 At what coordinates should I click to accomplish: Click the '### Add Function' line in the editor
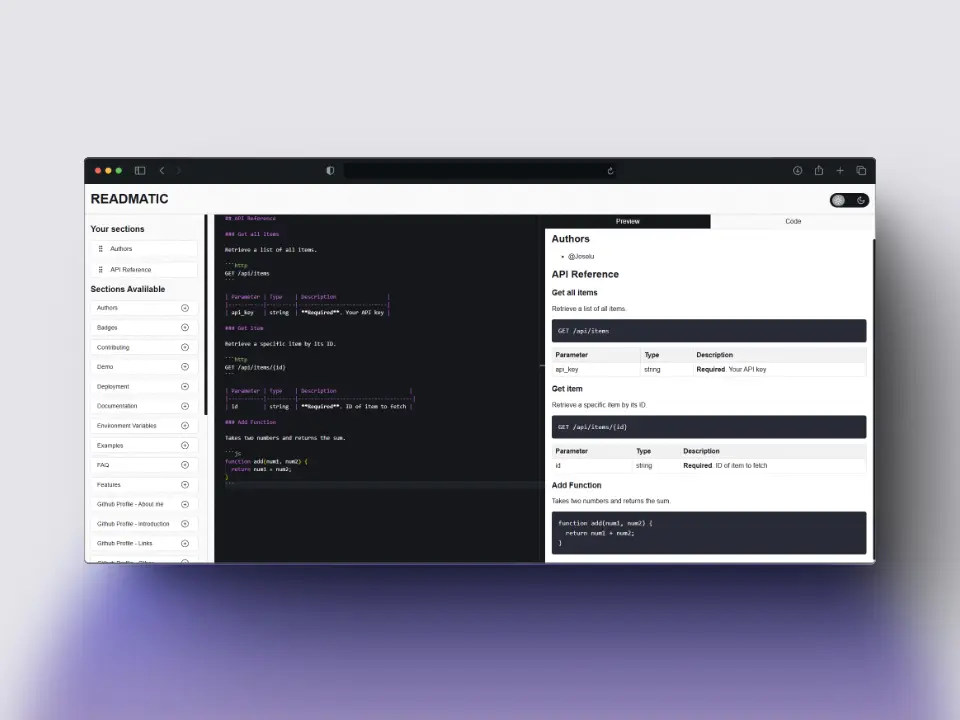click(250, 422)
